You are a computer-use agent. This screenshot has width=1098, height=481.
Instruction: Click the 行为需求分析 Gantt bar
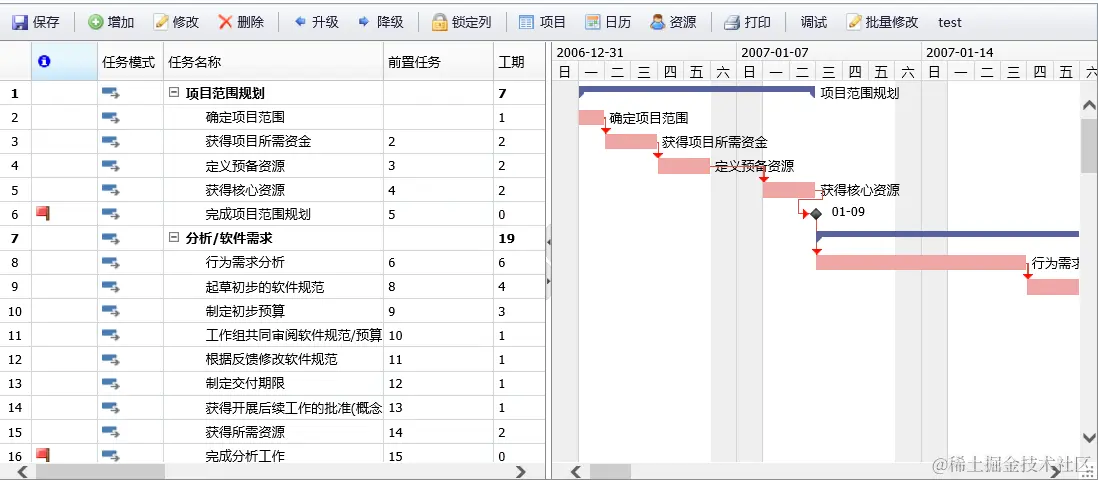coord(921,263)
